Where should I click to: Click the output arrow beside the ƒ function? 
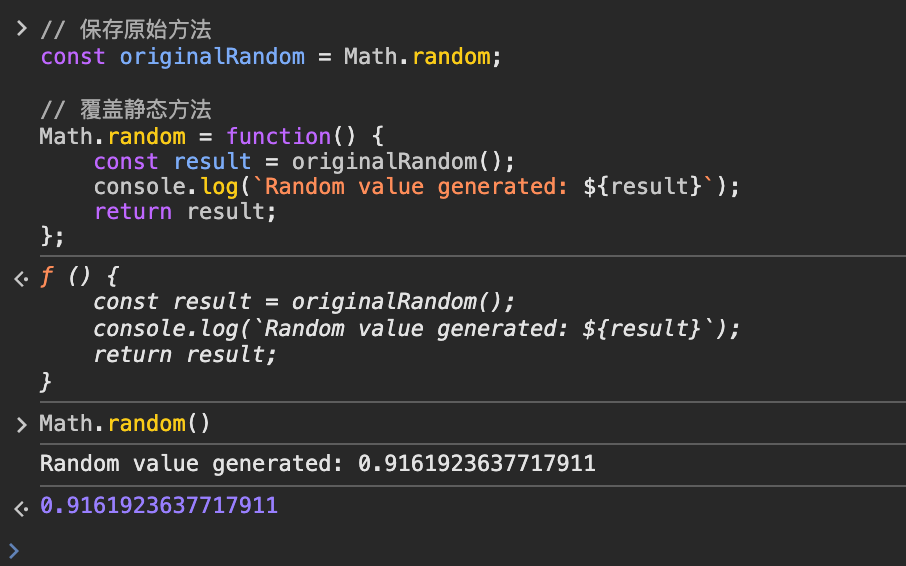click(21, 279)
